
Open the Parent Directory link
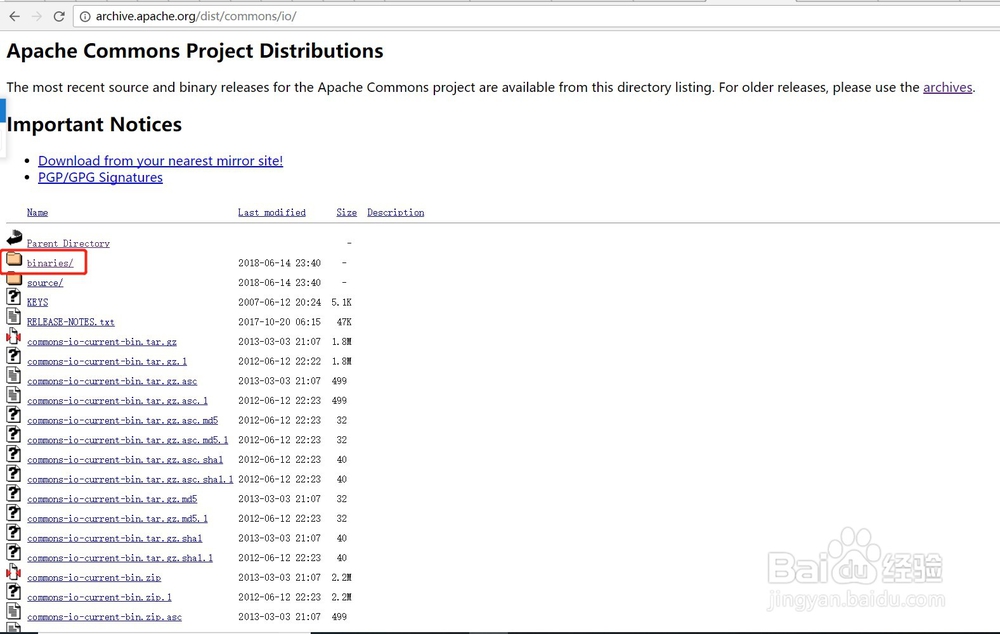[68, 244]
